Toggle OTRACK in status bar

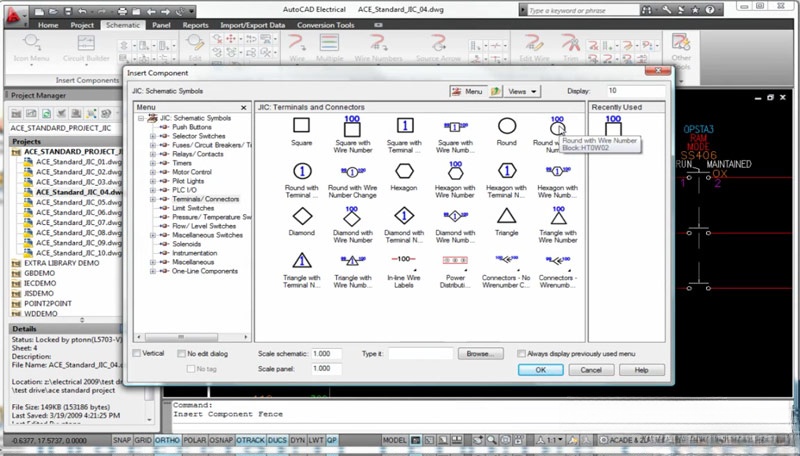pyautogui.click(x=251, y=440)
